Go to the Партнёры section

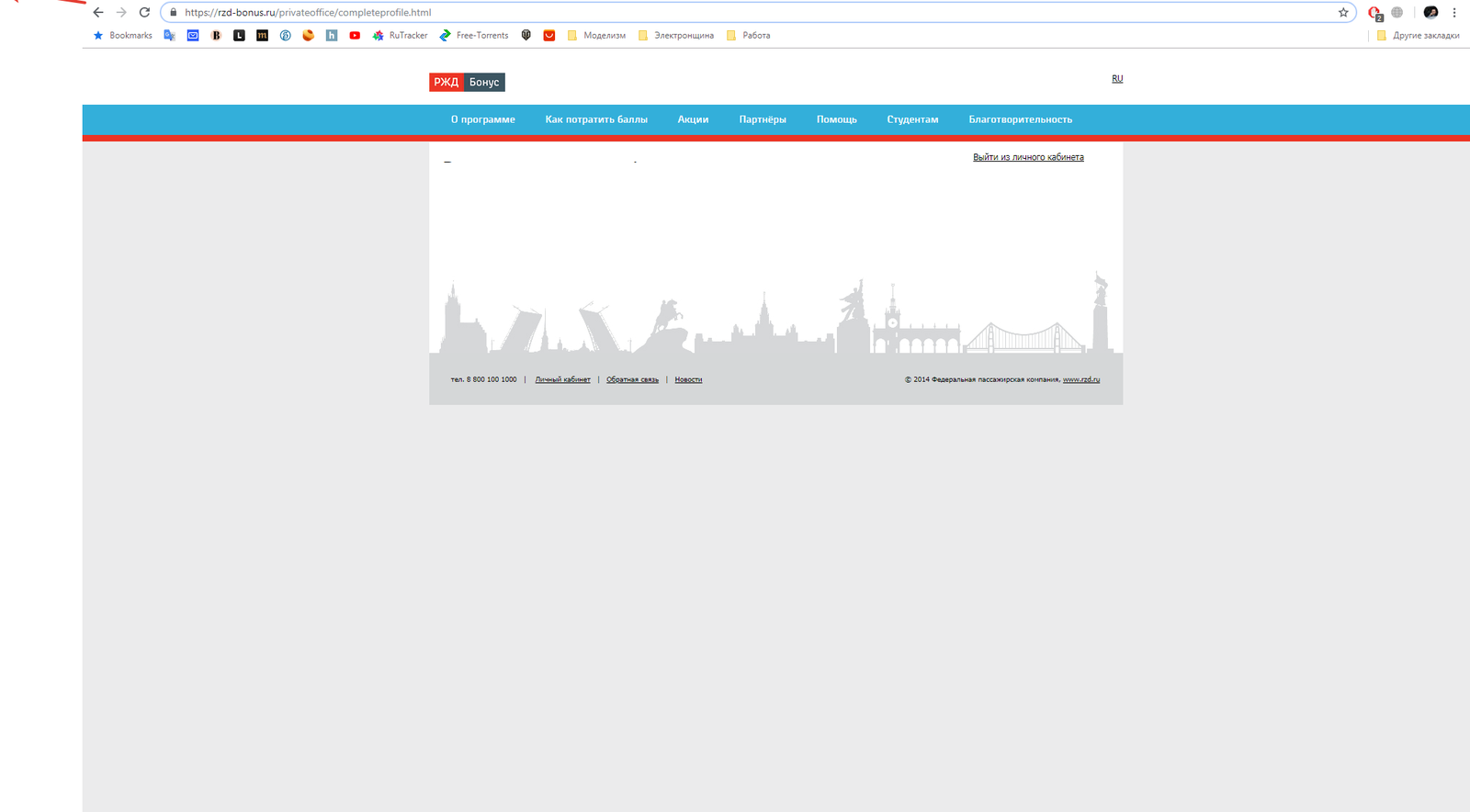pos(763,119)
